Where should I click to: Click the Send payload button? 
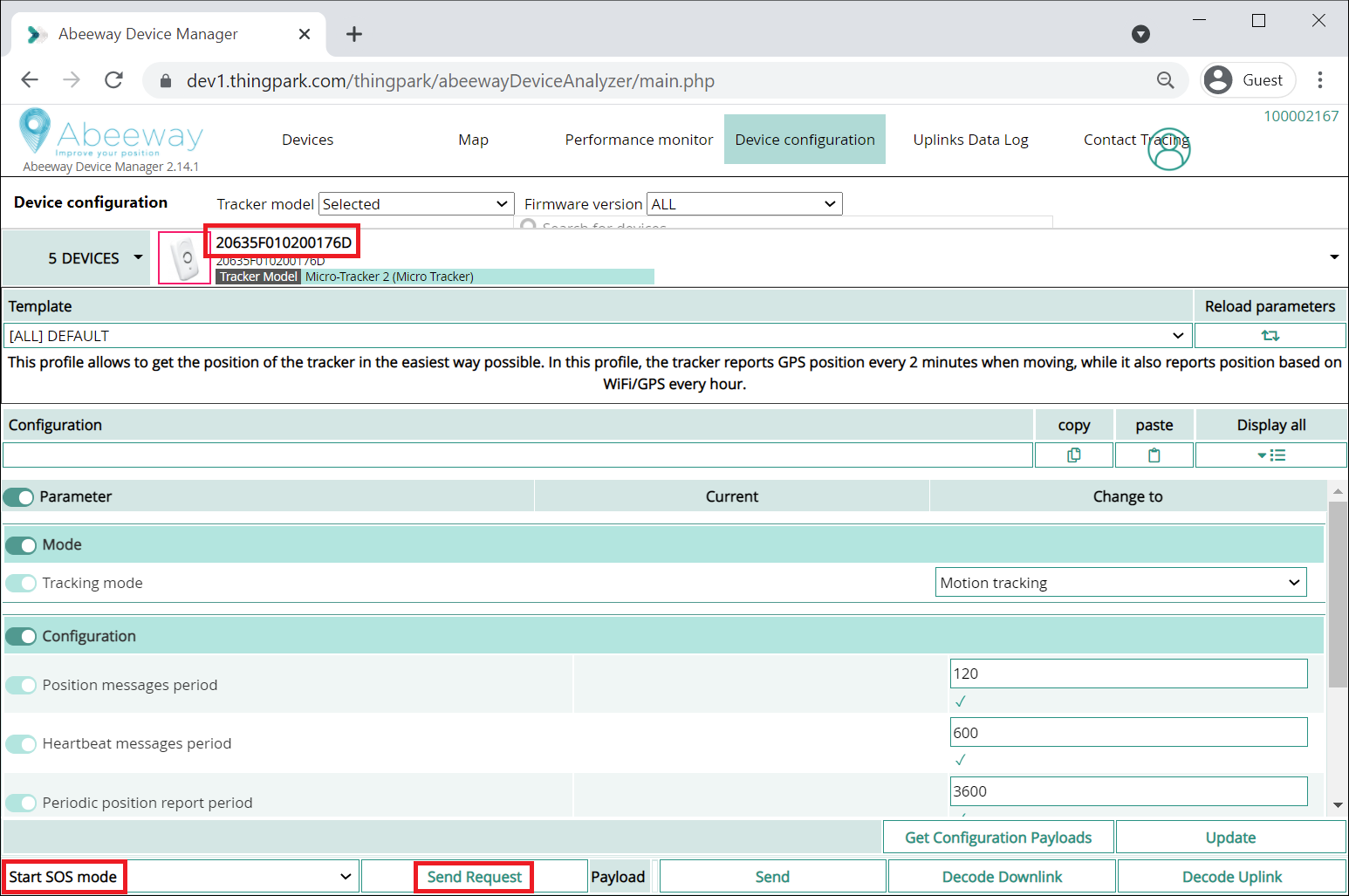click(772, 877)
